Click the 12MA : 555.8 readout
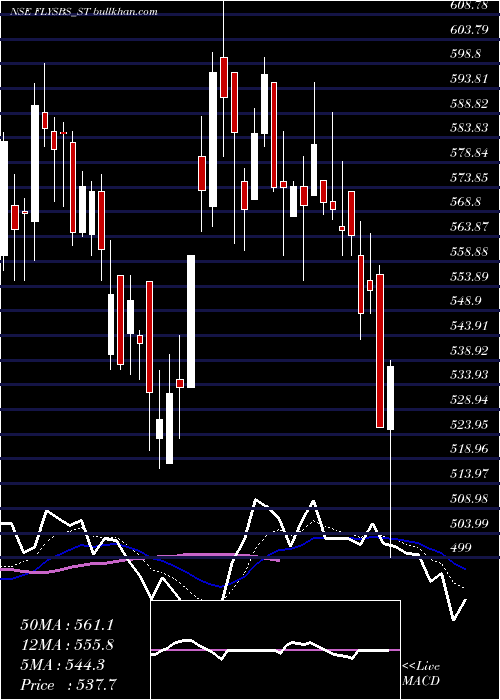 [67, 645]
